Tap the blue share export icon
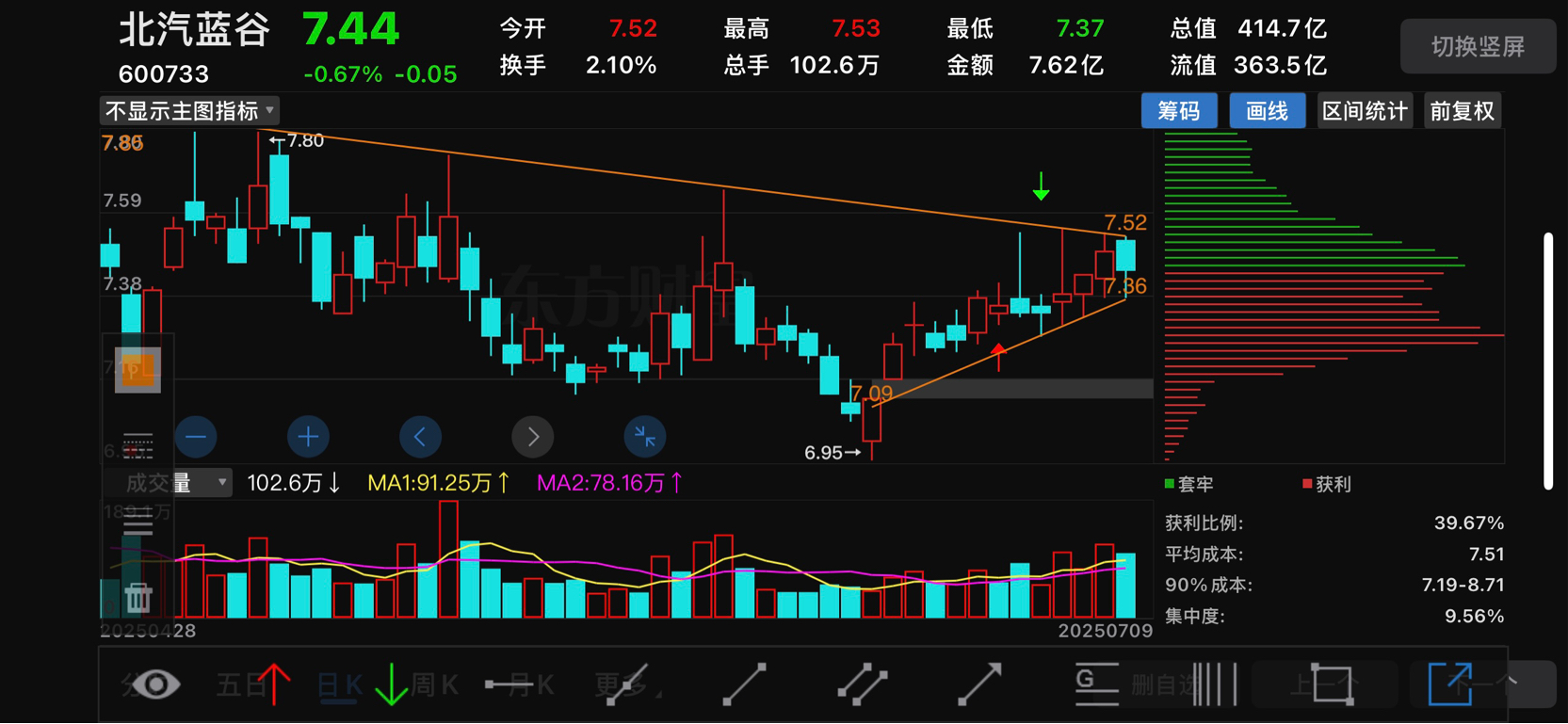 point(1450,684)
